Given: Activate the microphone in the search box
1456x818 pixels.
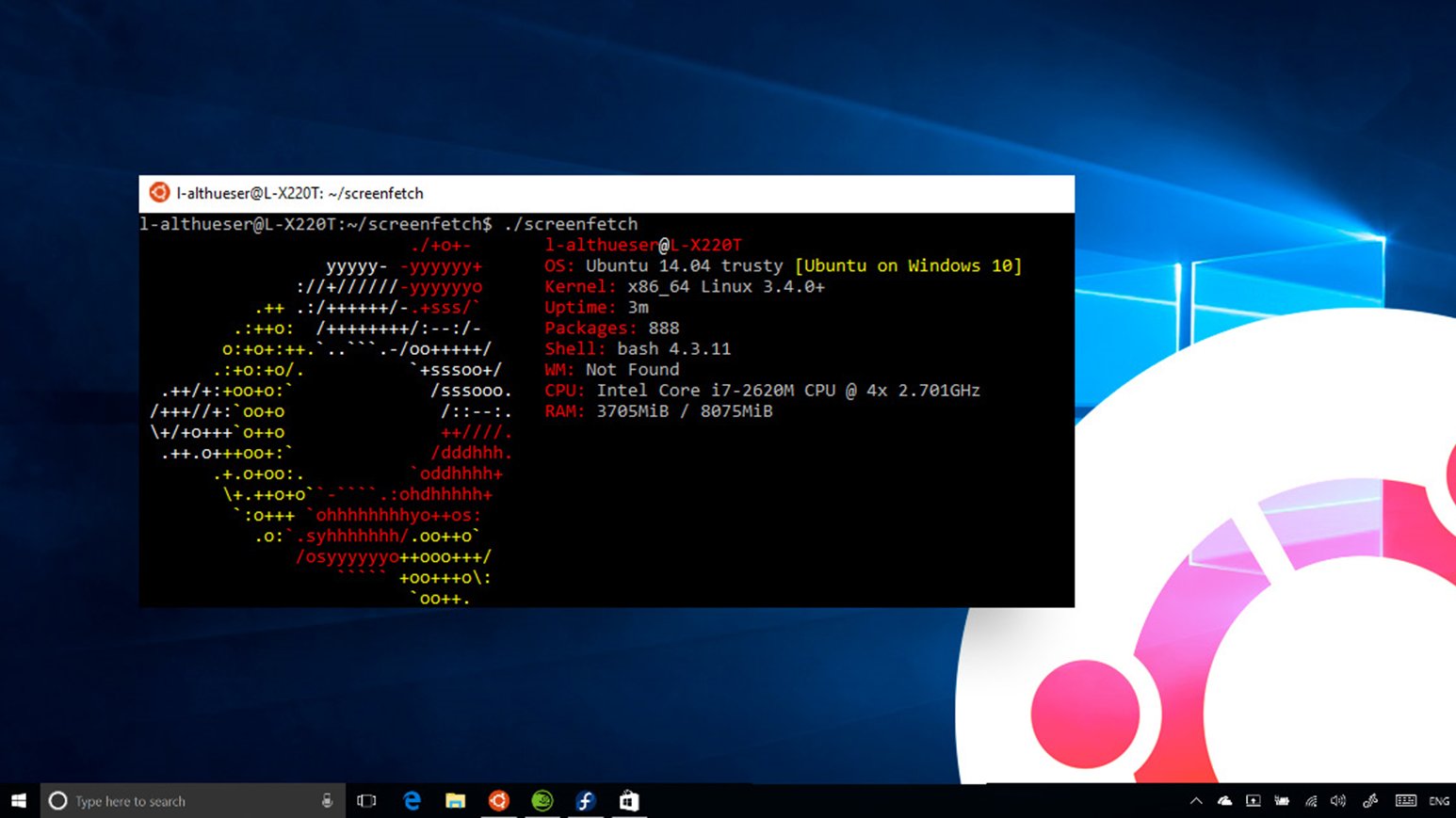Looking at the screenshot, I should tap(327, 801).
